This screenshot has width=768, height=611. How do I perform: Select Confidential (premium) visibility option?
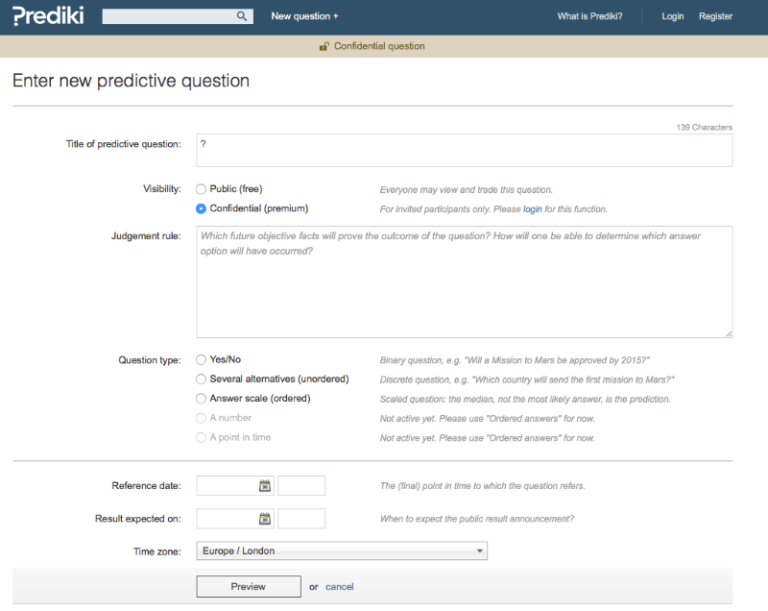point(201,209)
